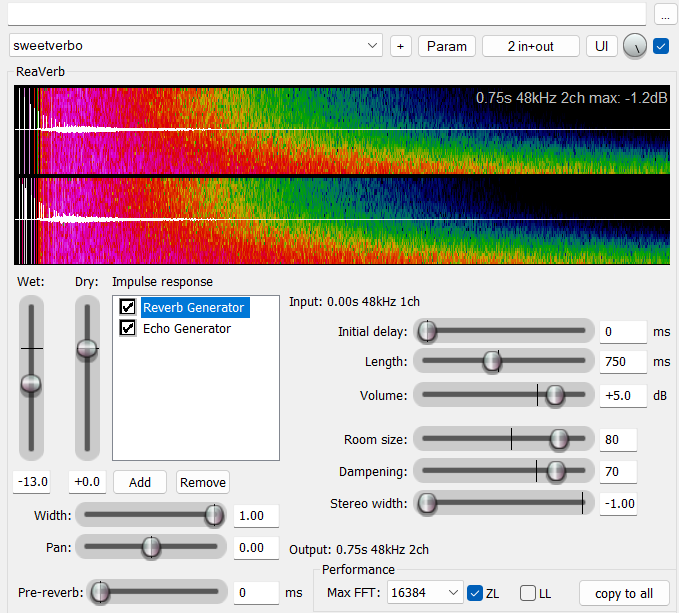
Task: Open the Param menu button
Action: (x=446, y=46)
